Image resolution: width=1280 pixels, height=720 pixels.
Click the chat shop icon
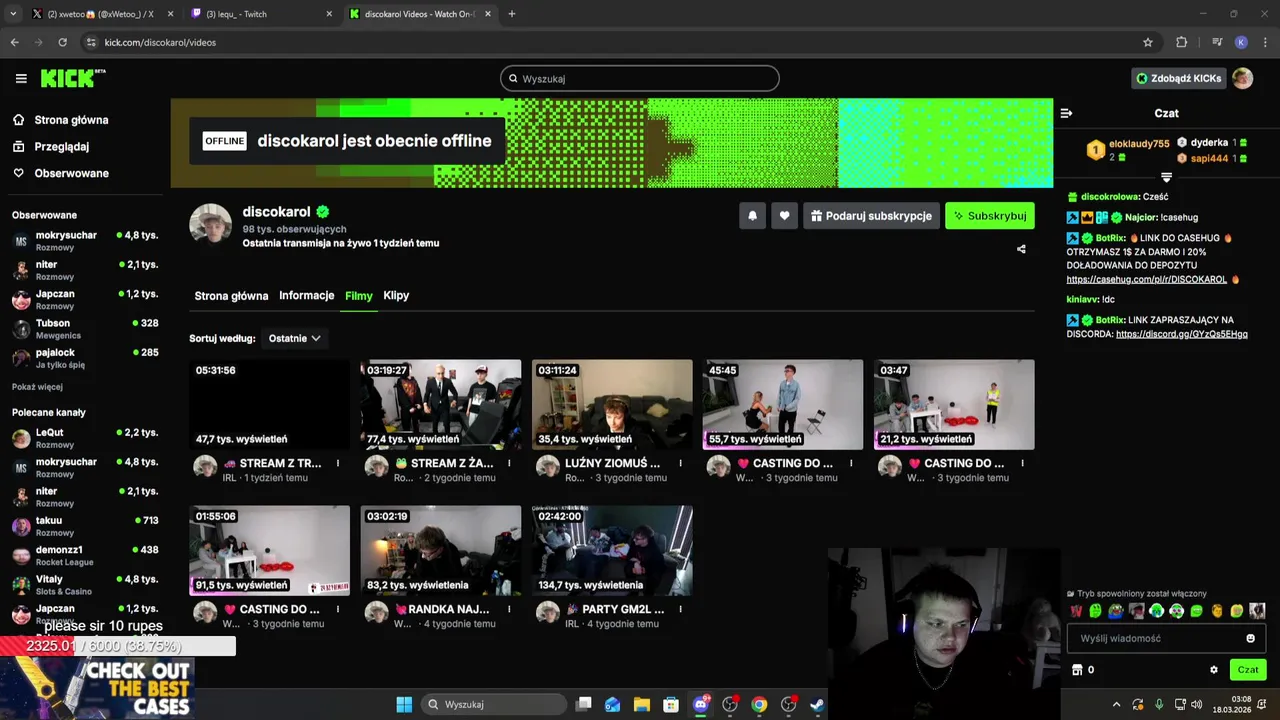coord(1077,670)
